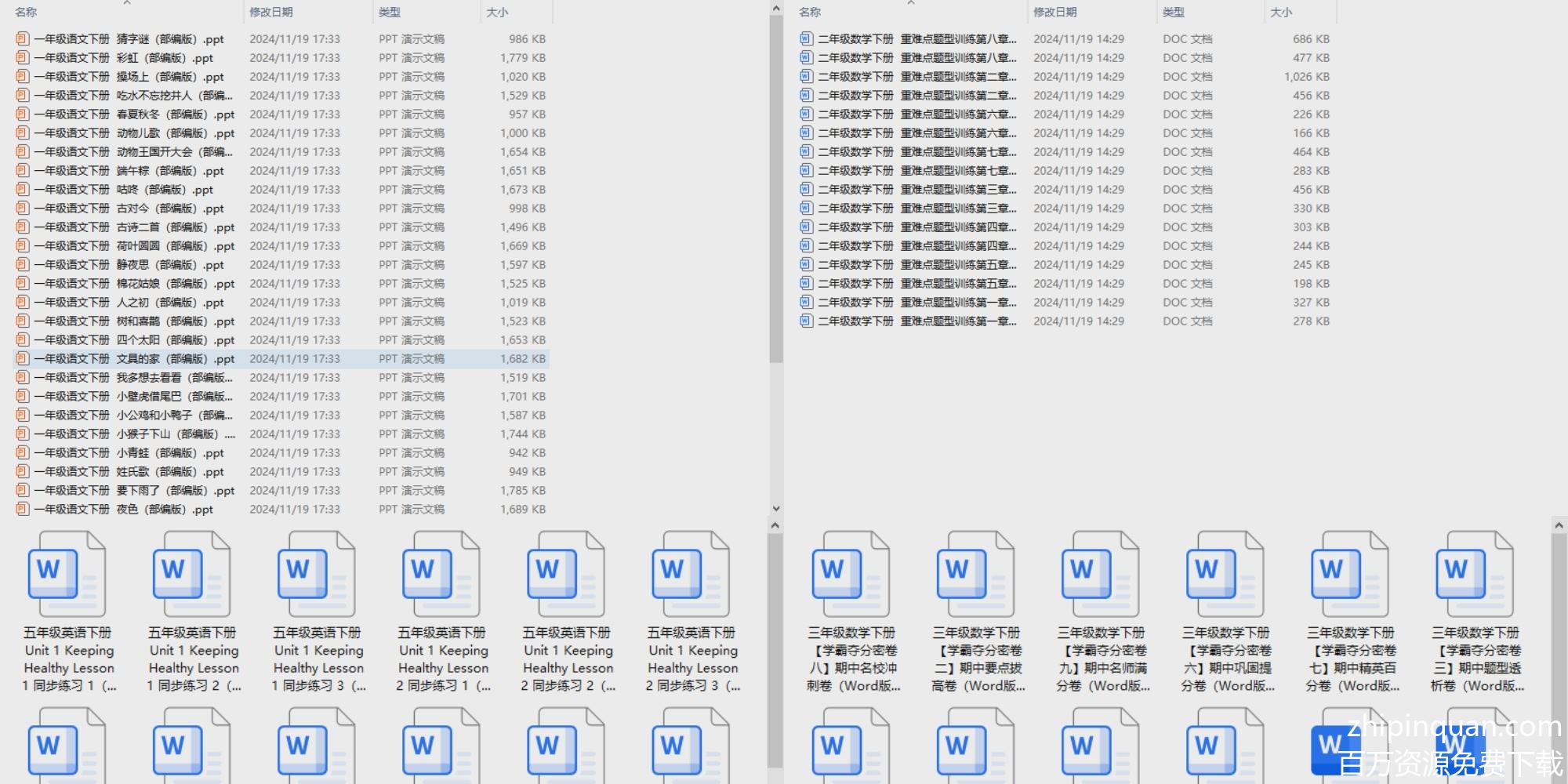Click the PPT file list scrollbar thumb
Viewport: 1568px width, 784px height.
click(x=776, y=189)
